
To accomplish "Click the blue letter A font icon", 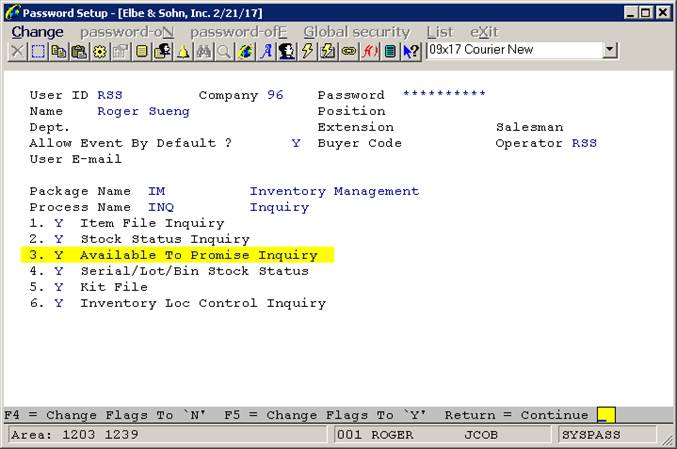I will [x=266, y=52].
